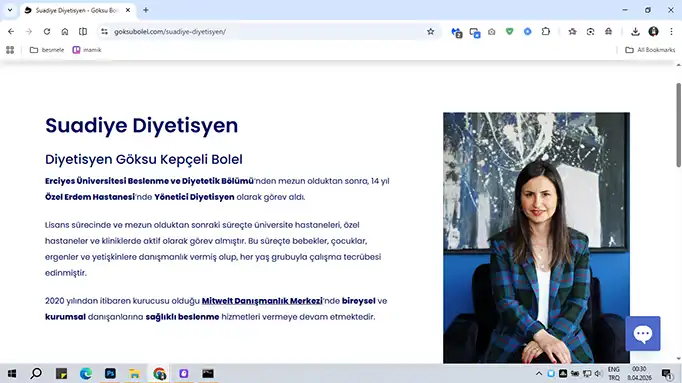The image size is (682, 383).
Task: Open the All Bookmarks folder
Action: (x=650, y=50)
